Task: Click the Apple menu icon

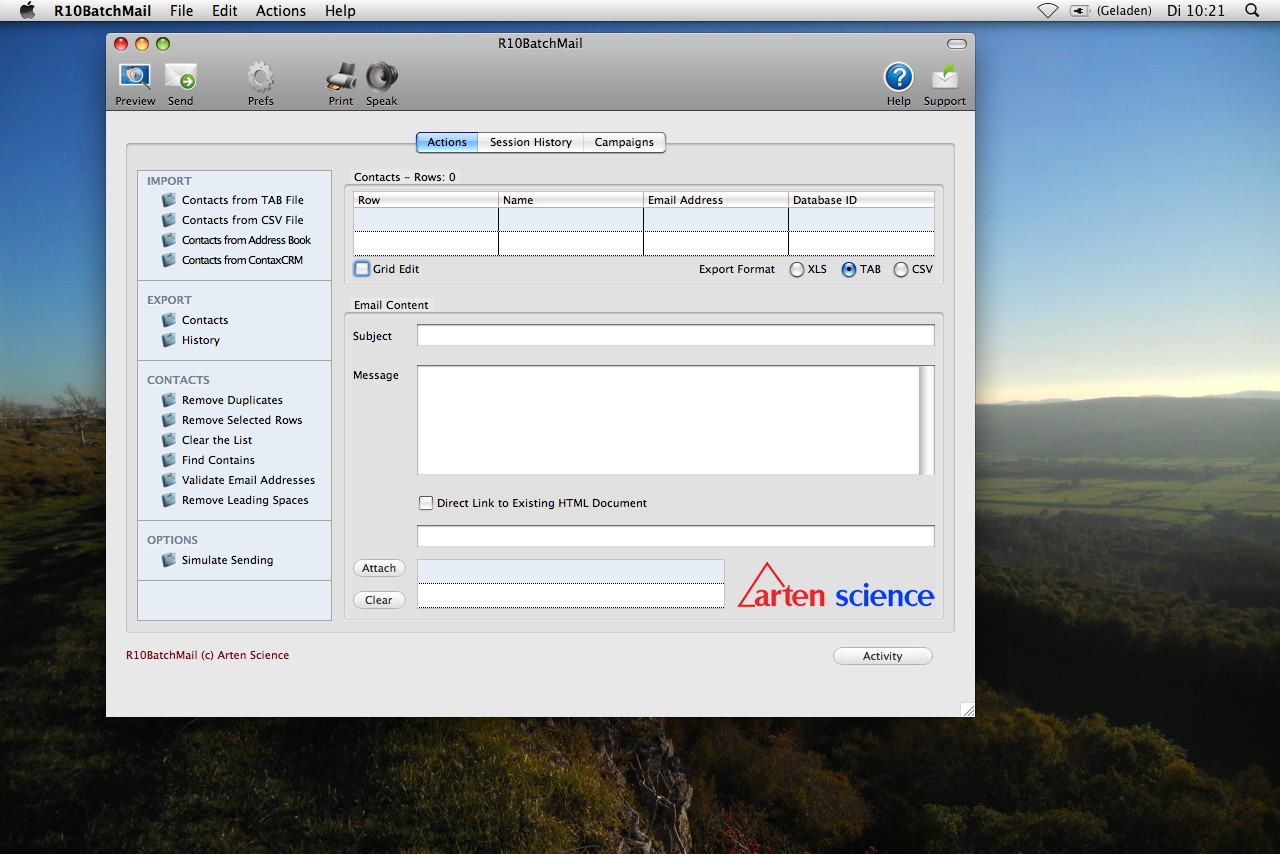Action: tap(27, 10)
